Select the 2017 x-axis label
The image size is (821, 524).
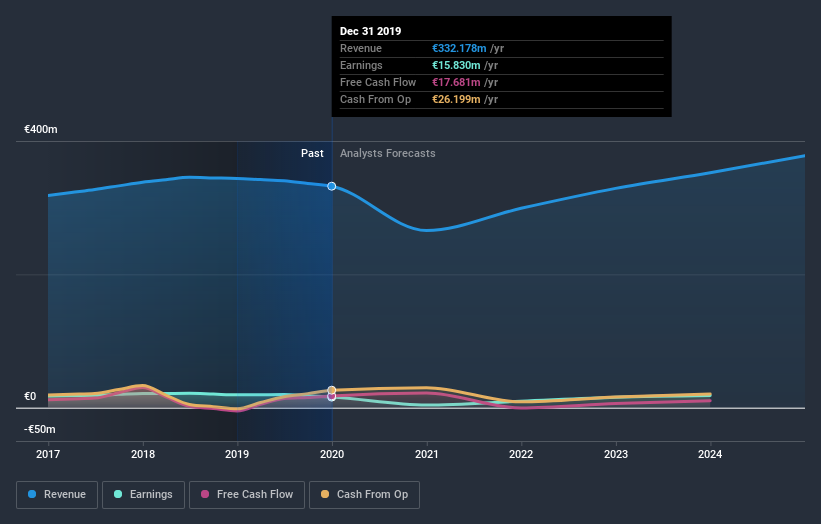[48, 454]
